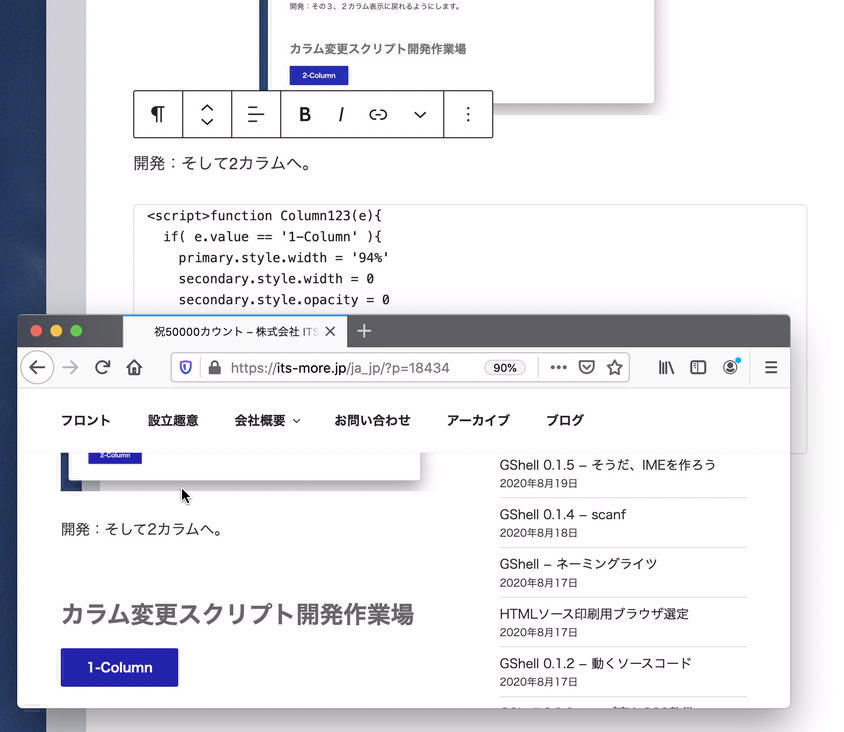The height and width of the screenshot is (732, 844).
Task: Open the text alignment options
Action: point(256,114)
